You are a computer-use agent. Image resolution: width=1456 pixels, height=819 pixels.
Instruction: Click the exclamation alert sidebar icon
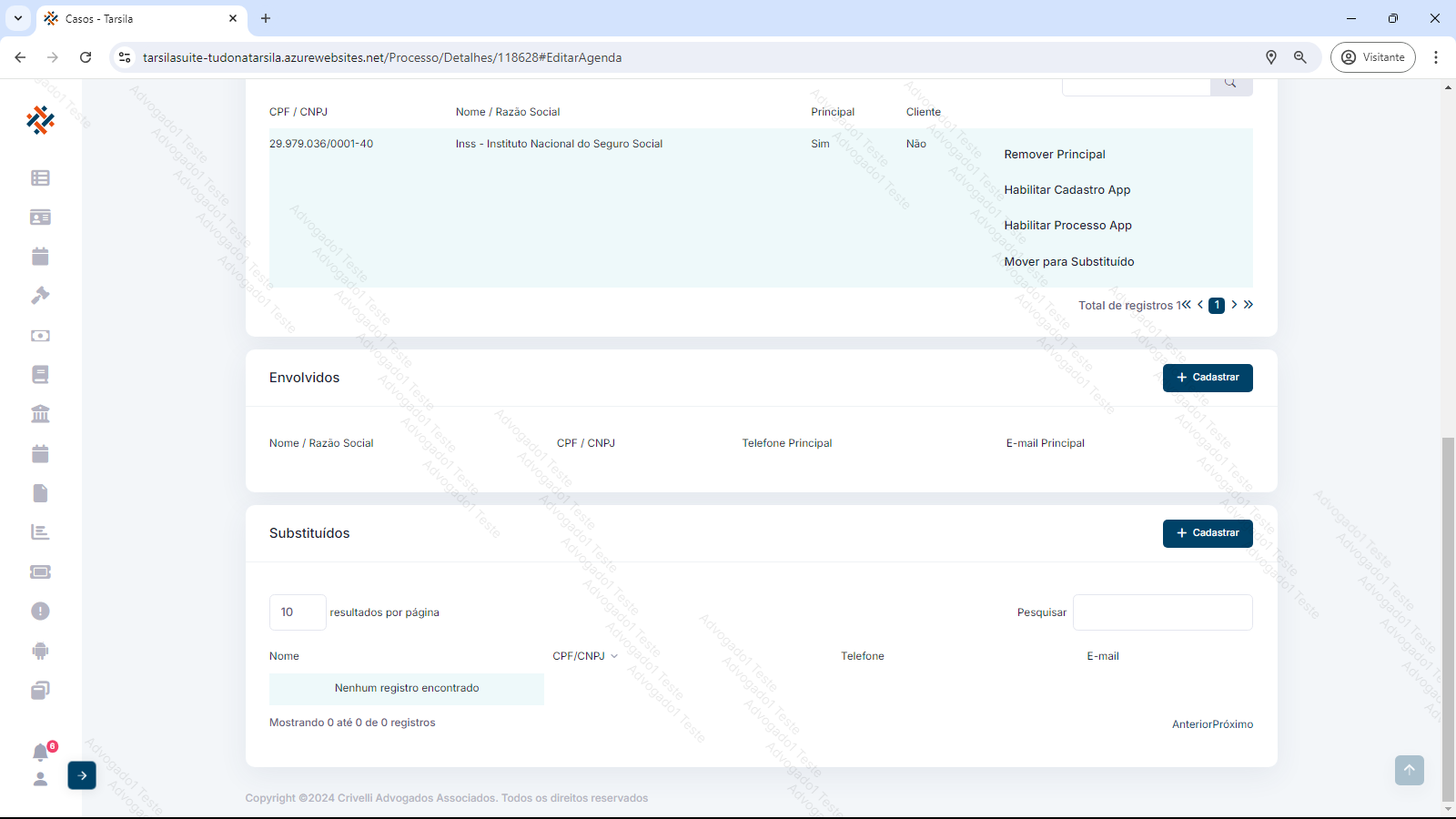pyautogui.click(x=40, y=612)
